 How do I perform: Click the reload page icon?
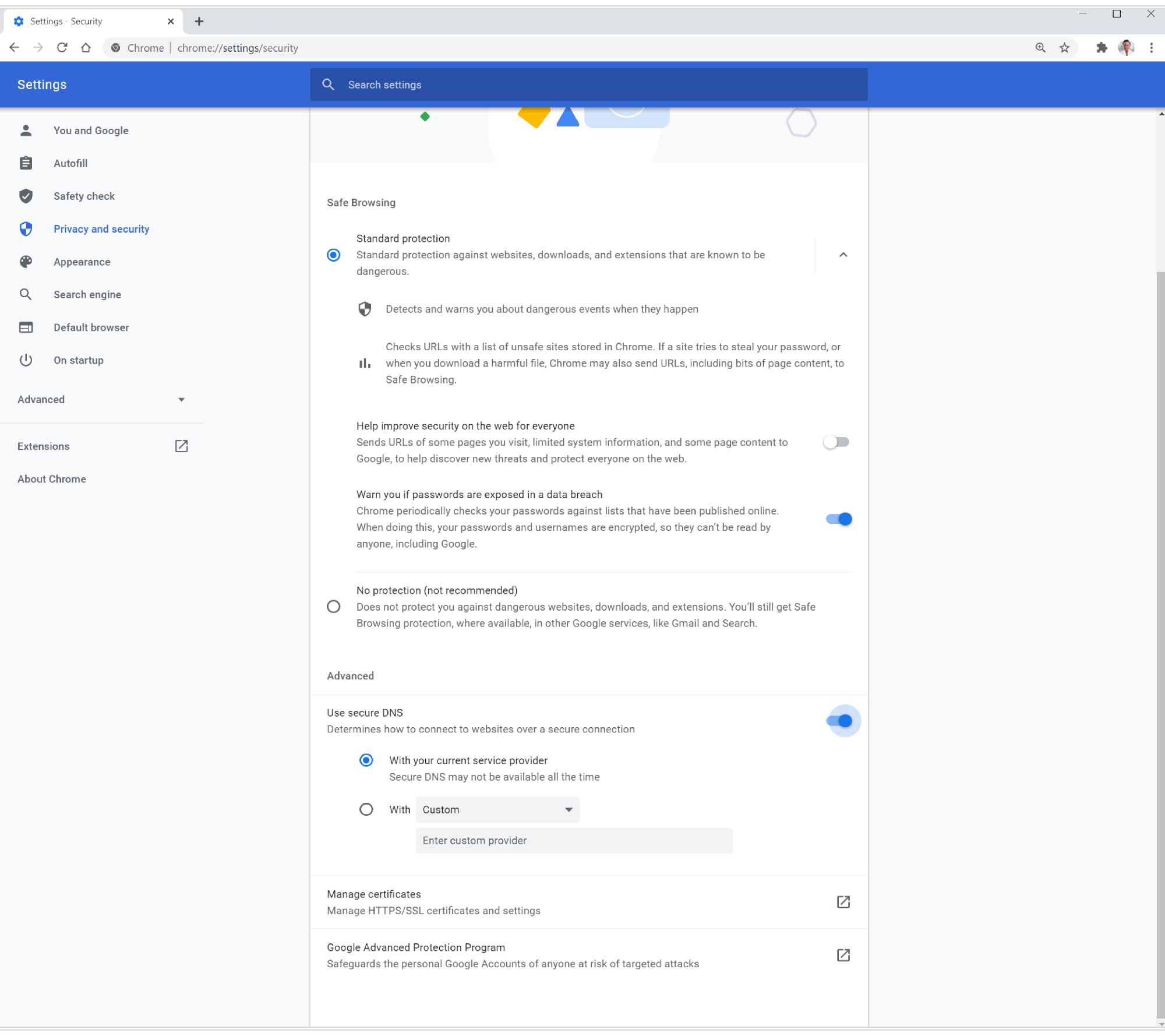[x=62, y=48]
